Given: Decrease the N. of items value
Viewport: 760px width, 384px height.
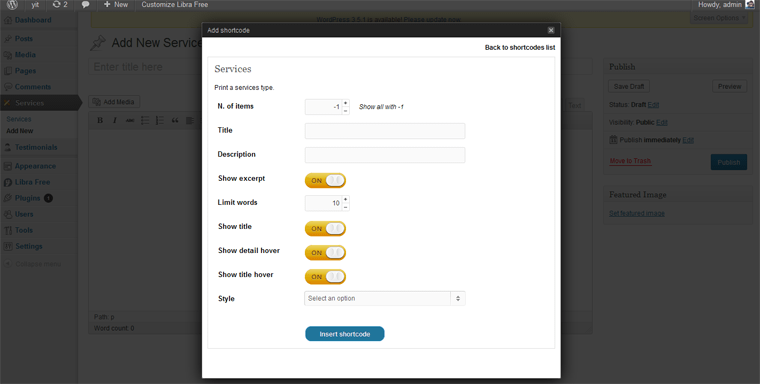Looking at the screenshot, I should click(345, 111).
